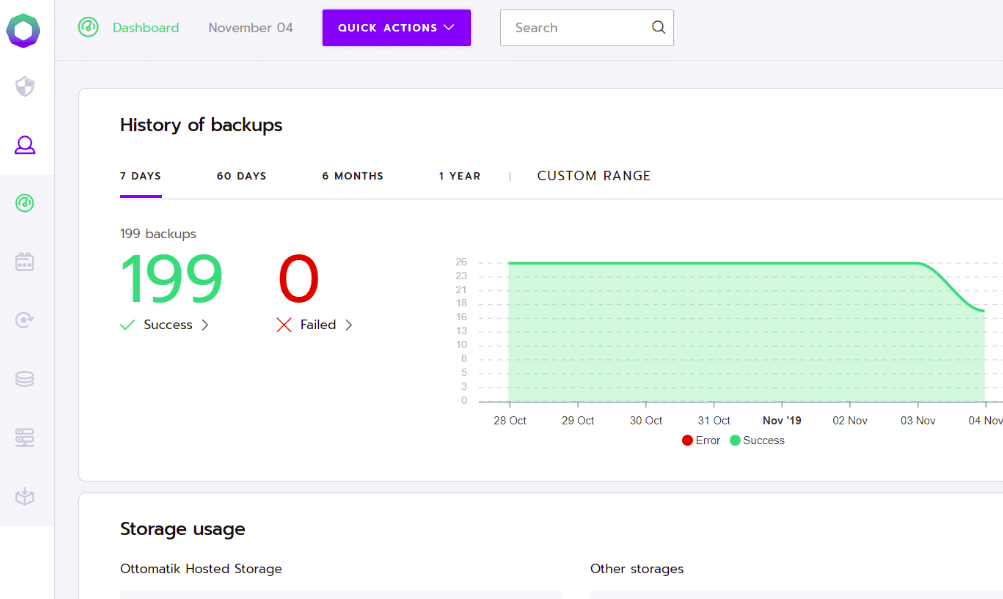Open the user profile sidebar icon

(25, 145)
